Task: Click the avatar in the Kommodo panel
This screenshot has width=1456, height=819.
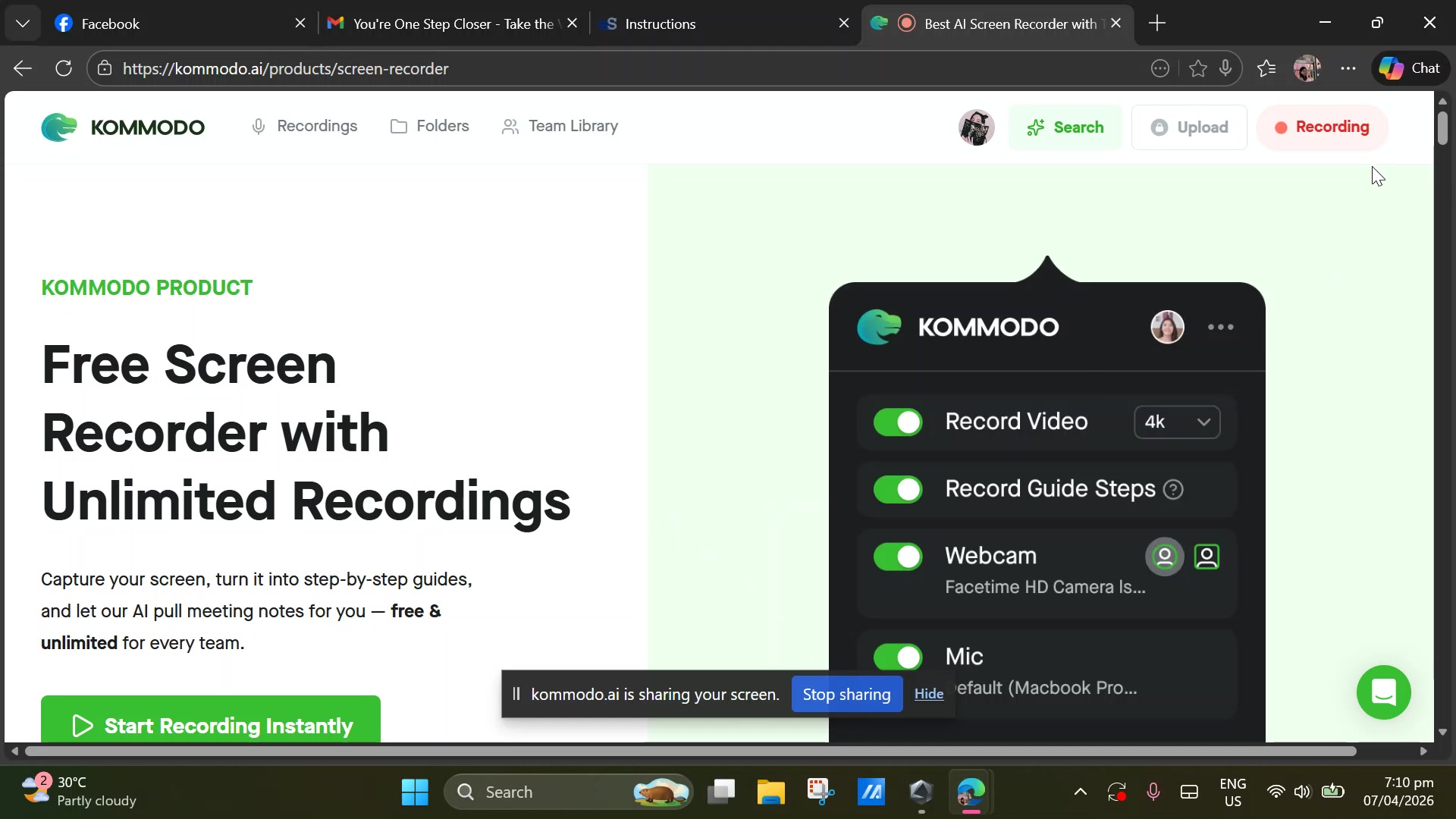Action: coord(1168,328)
